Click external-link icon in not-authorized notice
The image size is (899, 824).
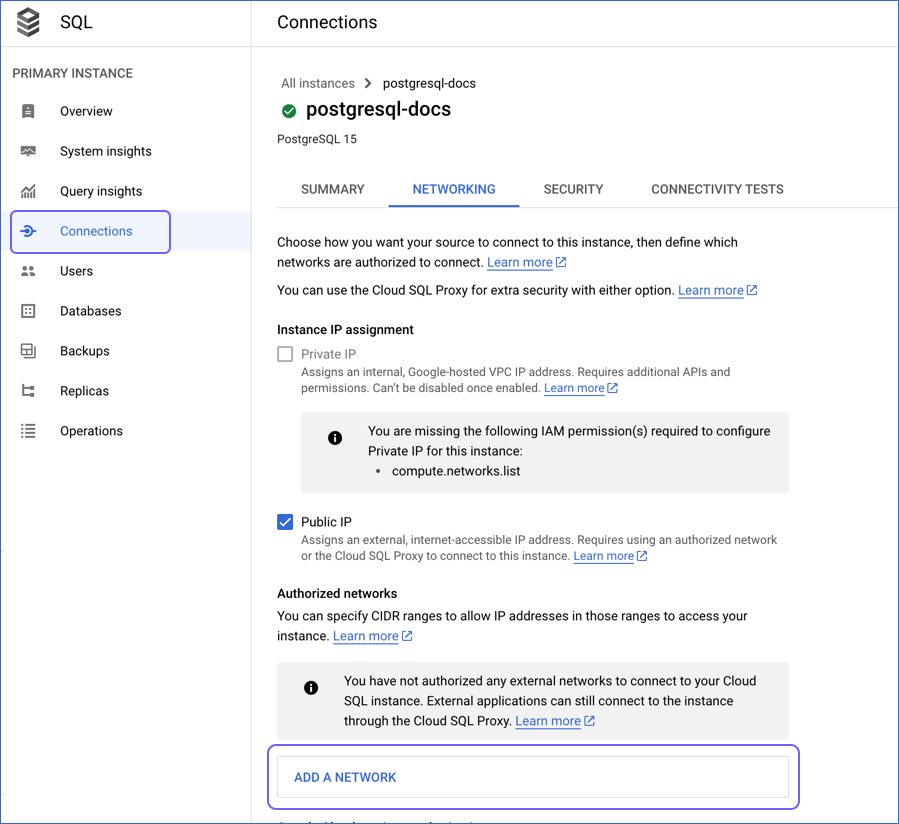[589, 721]
